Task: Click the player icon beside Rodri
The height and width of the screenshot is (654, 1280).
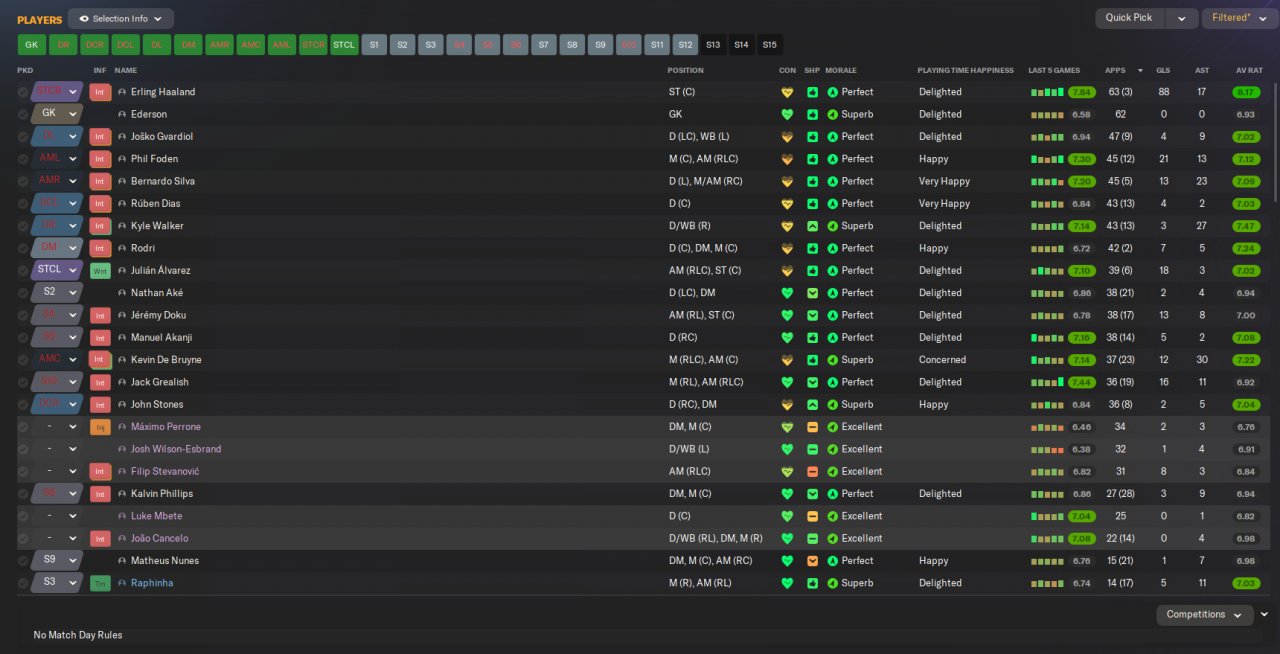Action: pyautogui.click(x=122, y=248)
